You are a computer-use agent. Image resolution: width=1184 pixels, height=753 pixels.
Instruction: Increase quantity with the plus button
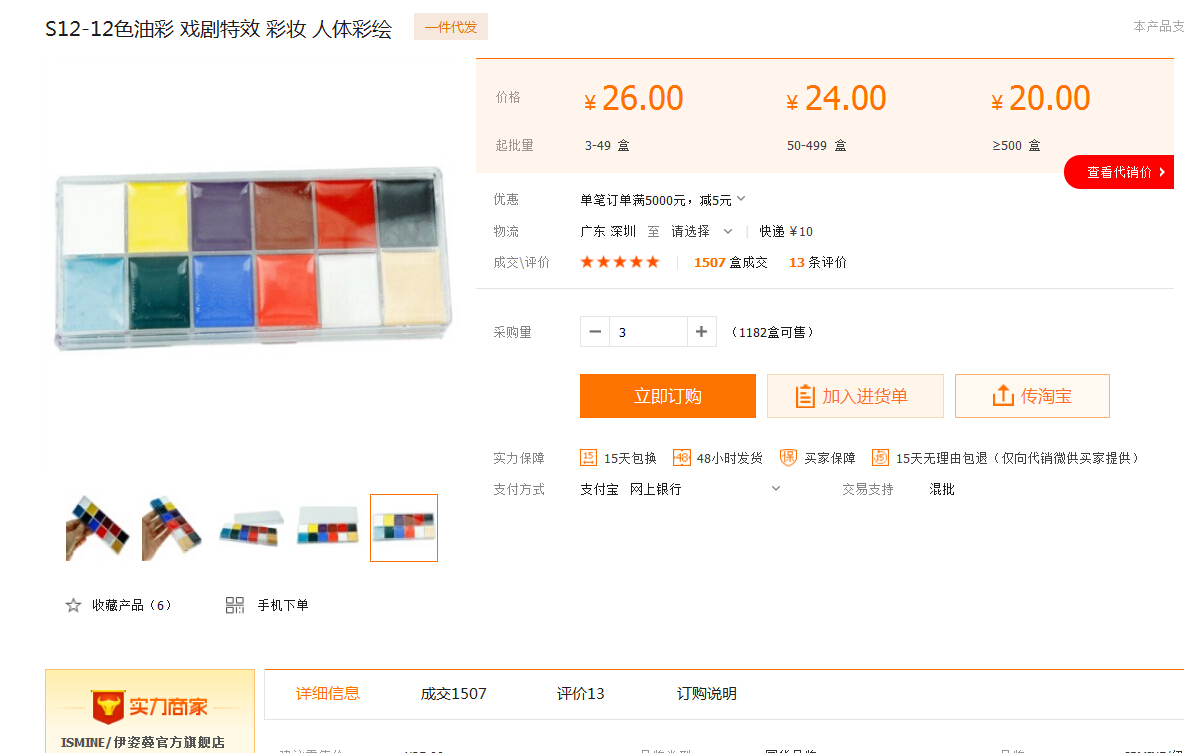click(701, 332)
